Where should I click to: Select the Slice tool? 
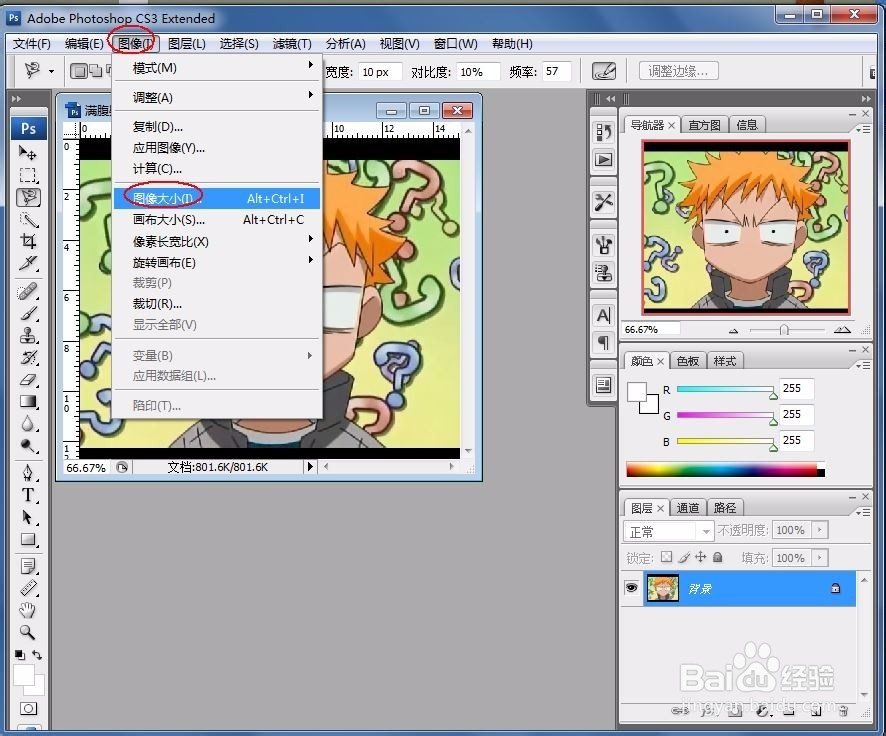(x=28, y=263)
